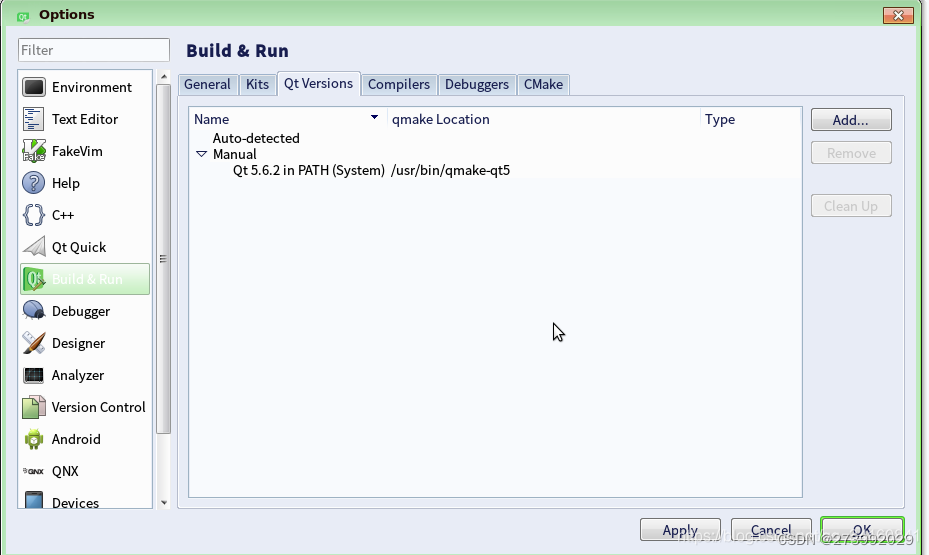Select the Designer brush icon
The width and height of the screenshot is (929, 555).
click(34, 343)
